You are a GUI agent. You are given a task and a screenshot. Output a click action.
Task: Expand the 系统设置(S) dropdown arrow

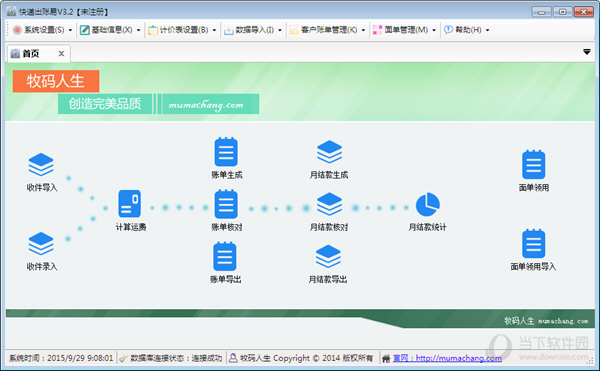point(70,30)
